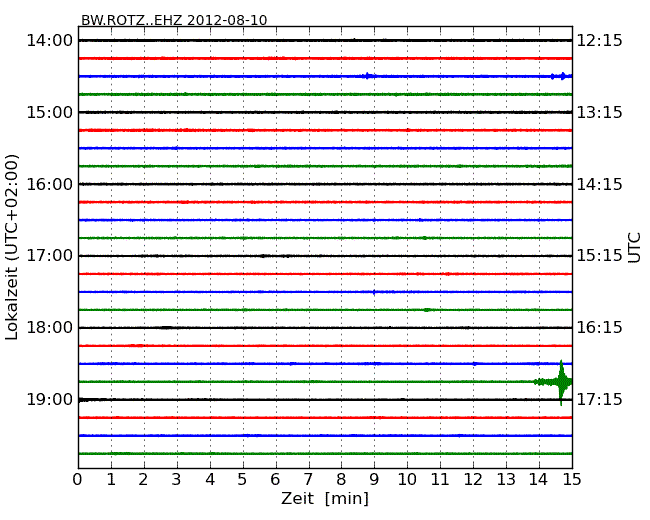Click minute tick label 5
This screenshot has width=650, height=520.
point(243,480)
